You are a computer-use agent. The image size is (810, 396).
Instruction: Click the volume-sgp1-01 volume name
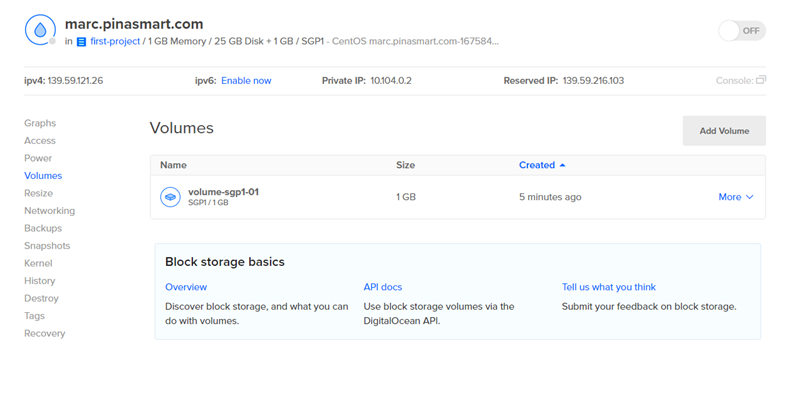223,192
